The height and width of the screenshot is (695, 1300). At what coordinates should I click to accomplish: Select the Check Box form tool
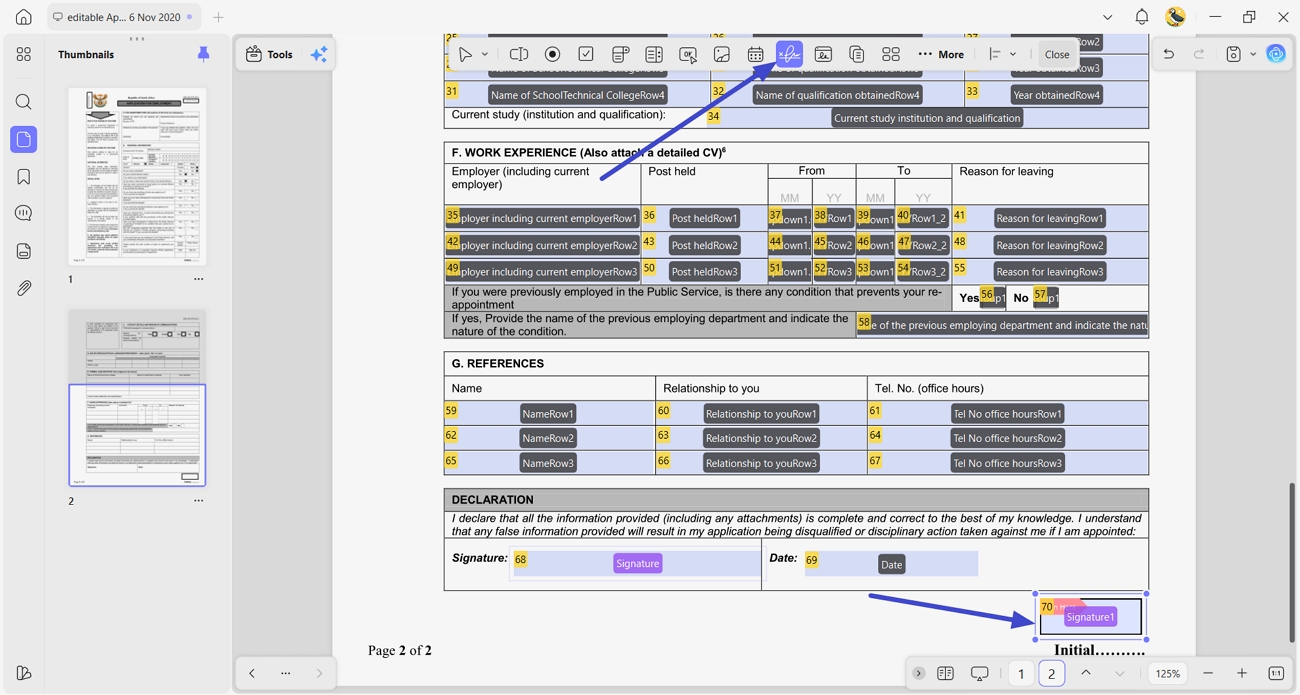[586, 54]
